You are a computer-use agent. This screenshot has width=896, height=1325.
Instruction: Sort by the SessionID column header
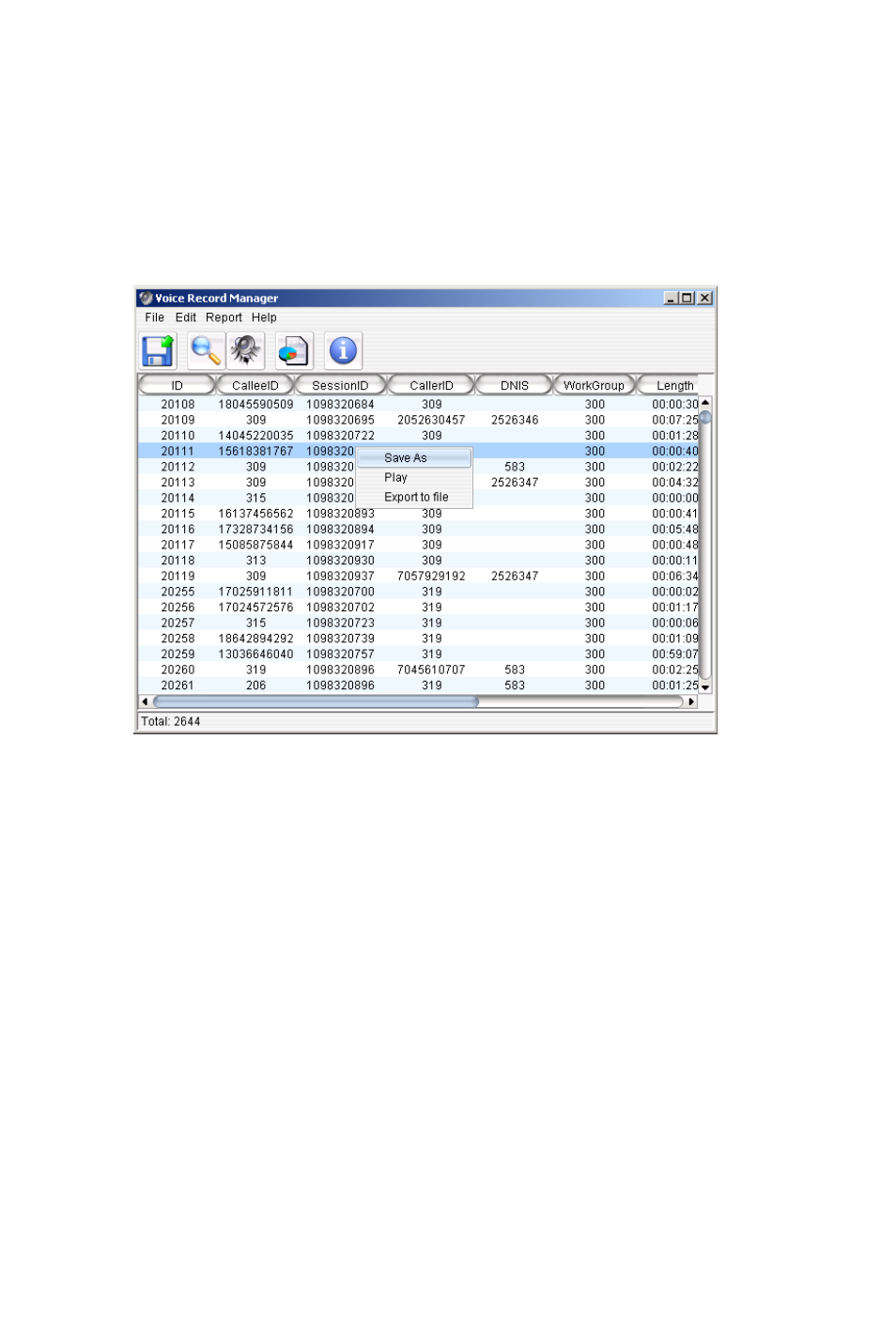click(x=340, y=386)
